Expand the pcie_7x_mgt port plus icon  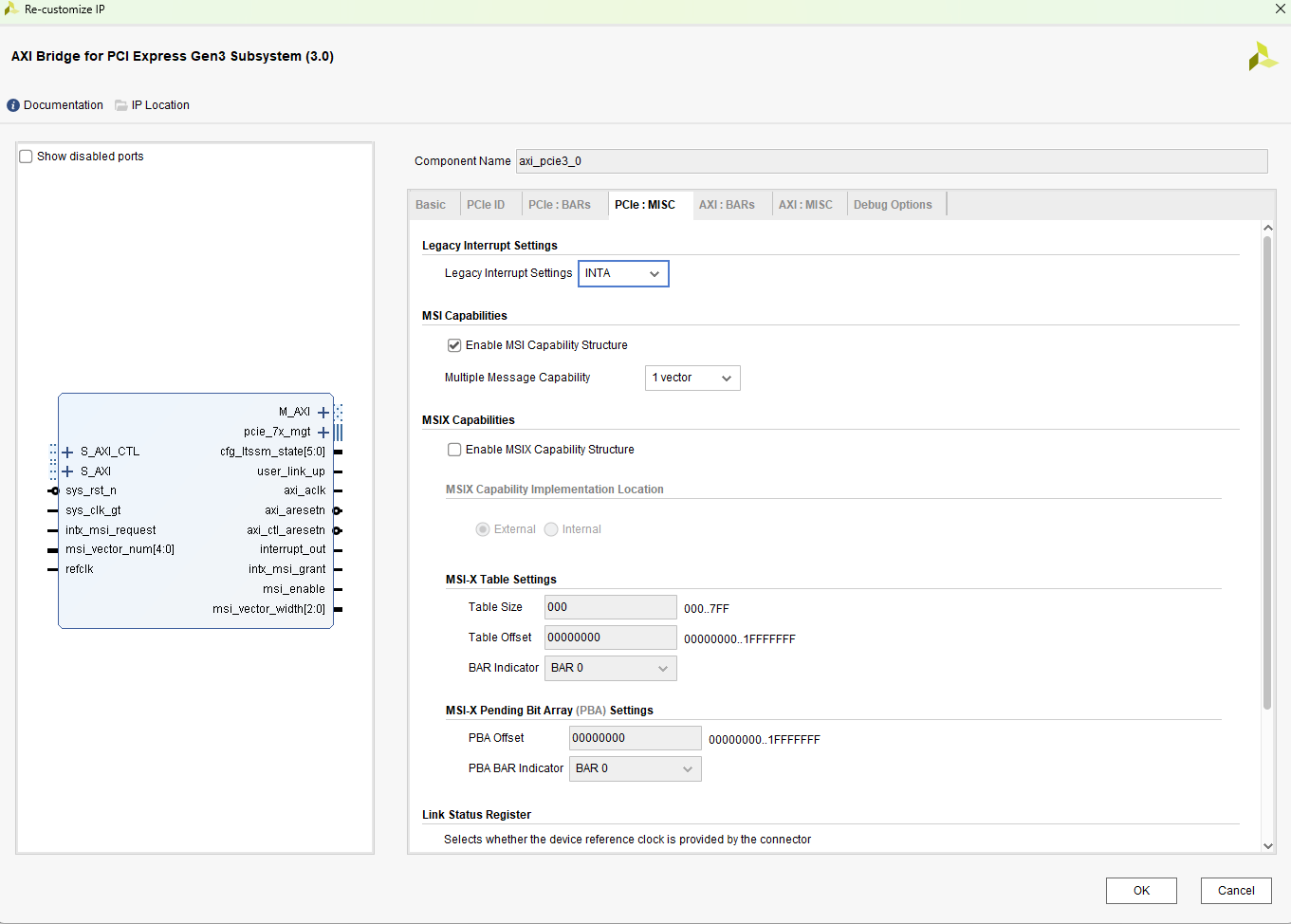[323, 432]
